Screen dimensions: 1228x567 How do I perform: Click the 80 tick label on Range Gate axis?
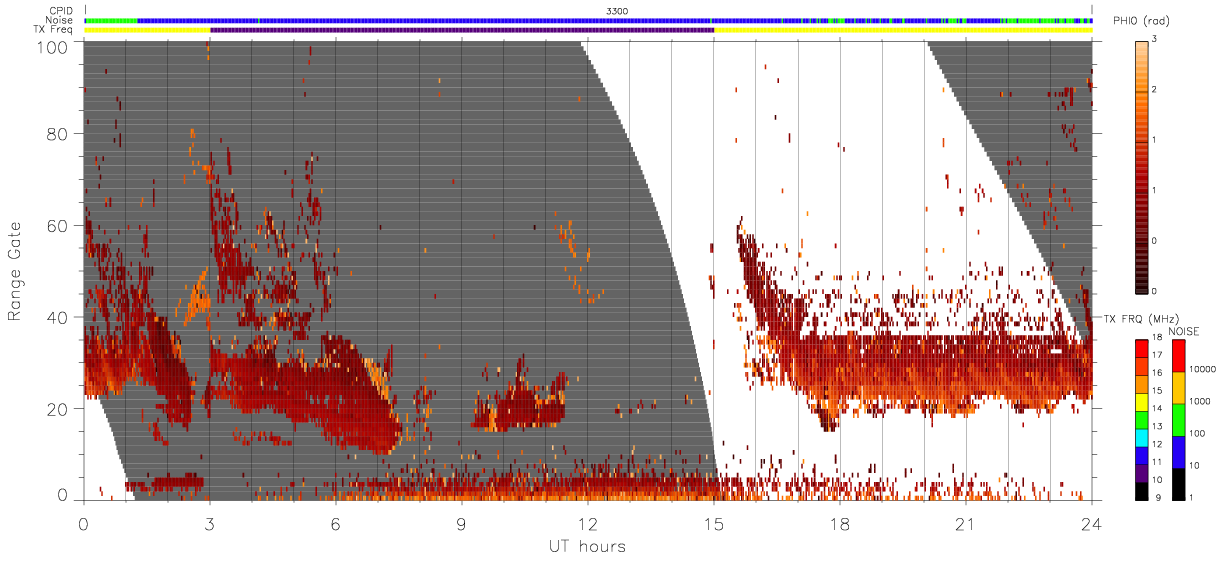(x=59, y=133)
